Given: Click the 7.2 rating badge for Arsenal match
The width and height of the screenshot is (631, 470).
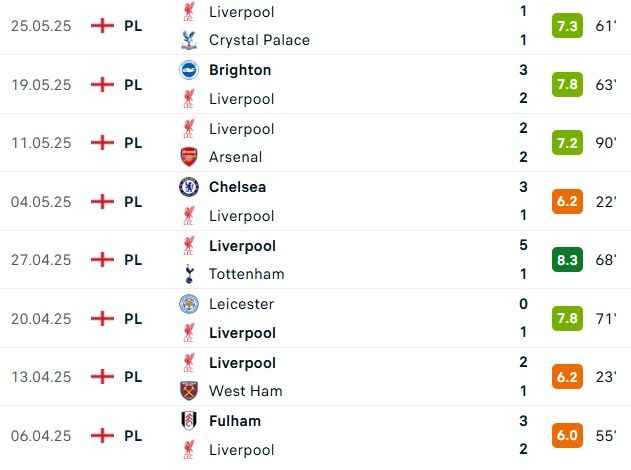Looking at the screenshot, I should coord(567,143).
